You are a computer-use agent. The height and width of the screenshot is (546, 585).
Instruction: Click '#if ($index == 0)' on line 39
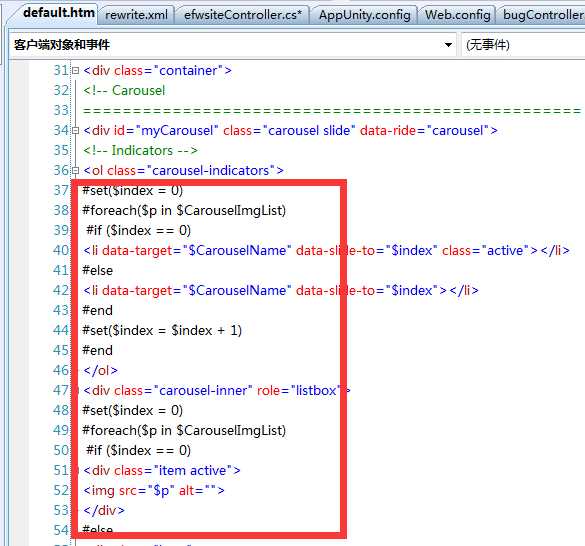[138, 230]
